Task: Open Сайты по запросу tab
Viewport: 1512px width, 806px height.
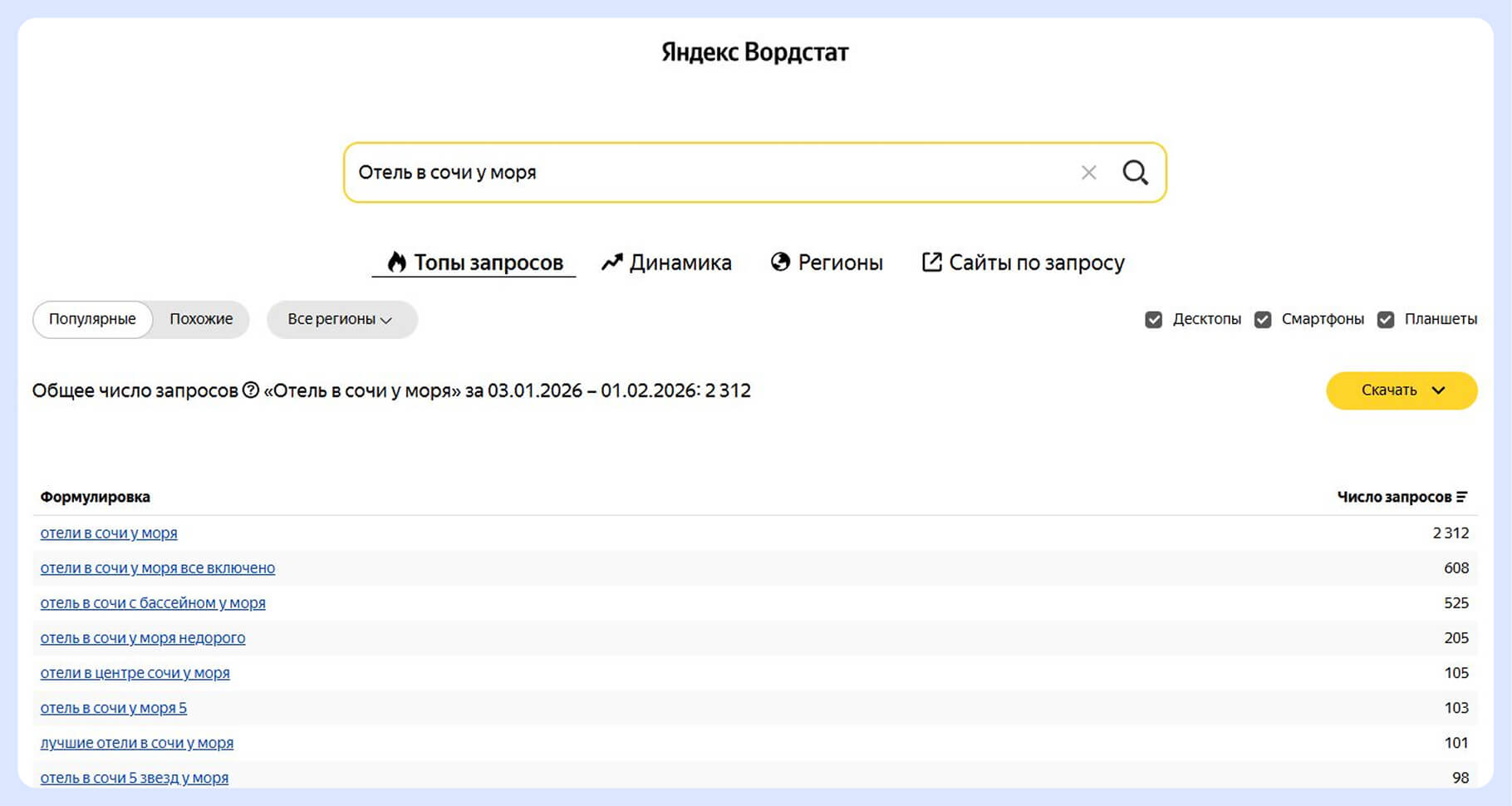Action: tap(1023, 263)
